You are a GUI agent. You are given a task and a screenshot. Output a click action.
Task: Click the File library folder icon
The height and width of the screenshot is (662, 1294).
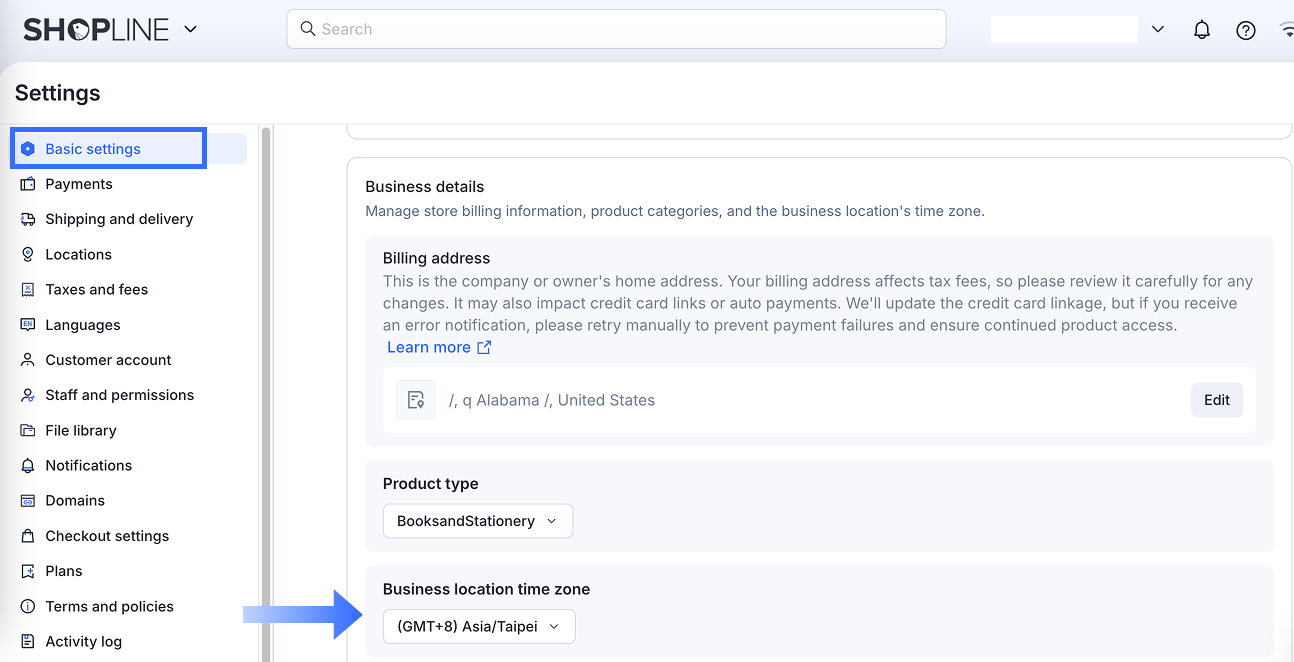point(28,430)
